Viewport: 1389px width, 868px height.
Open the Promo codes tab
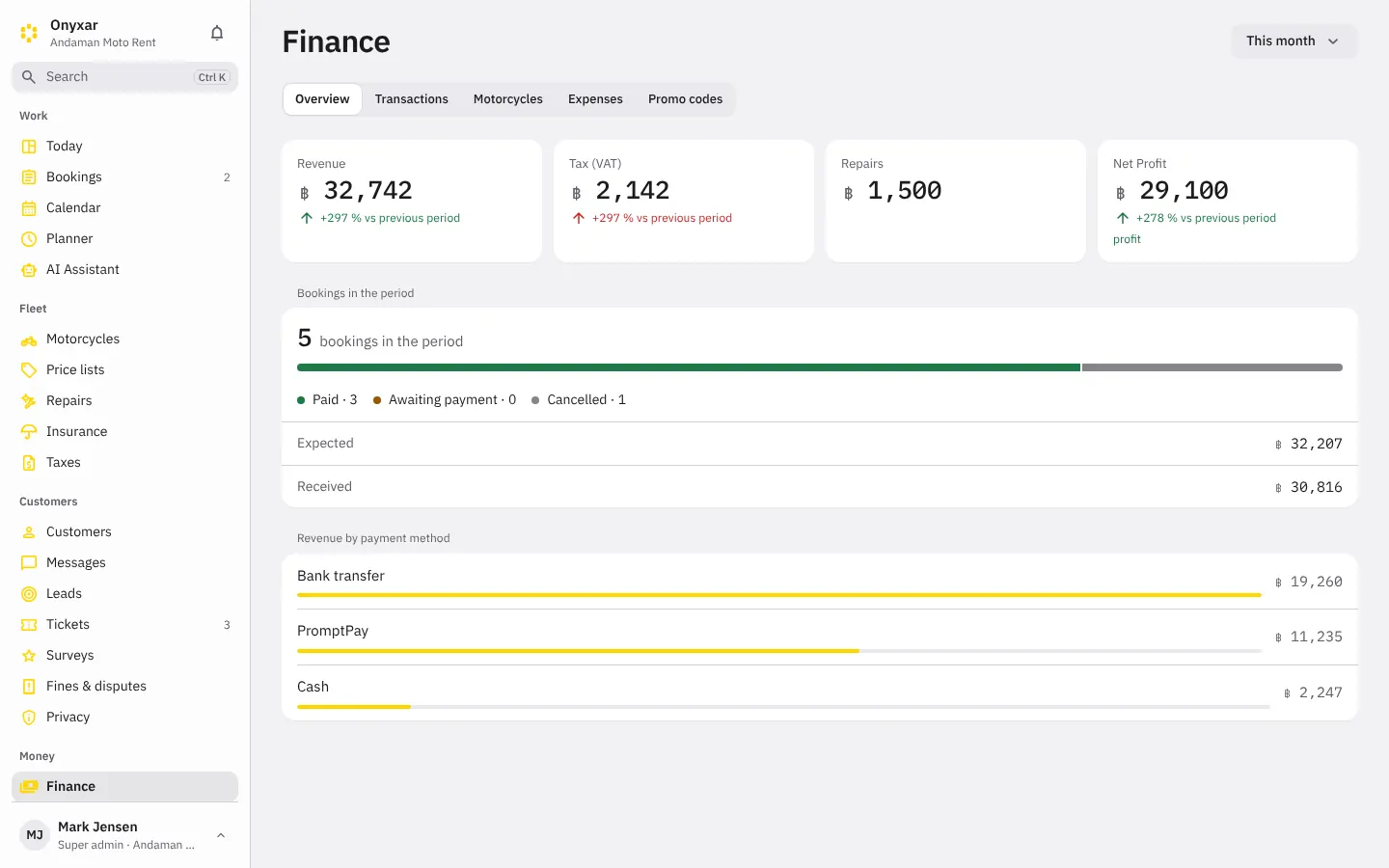click(x=685, y=99)
